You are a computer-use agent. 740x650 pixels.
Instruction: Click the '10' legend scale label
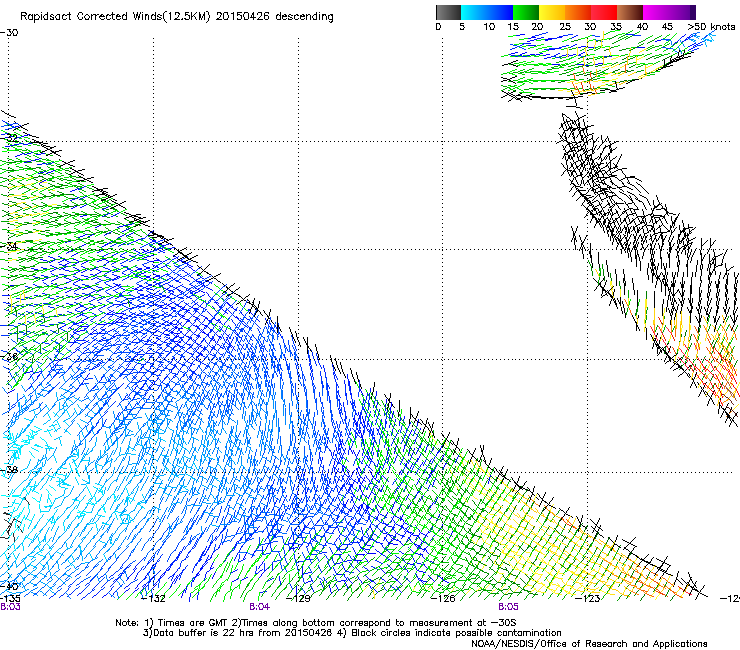489,27
